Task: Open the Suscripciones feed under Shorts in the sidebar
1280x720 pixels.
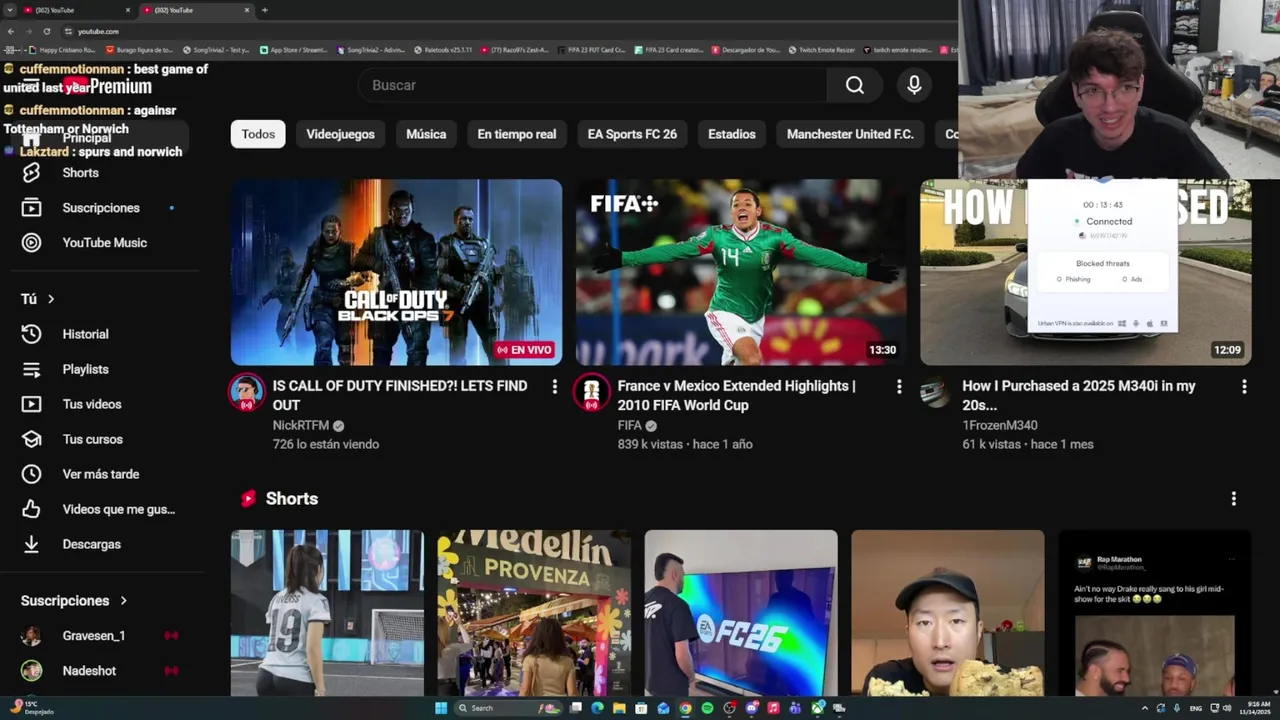Action: 101,208
